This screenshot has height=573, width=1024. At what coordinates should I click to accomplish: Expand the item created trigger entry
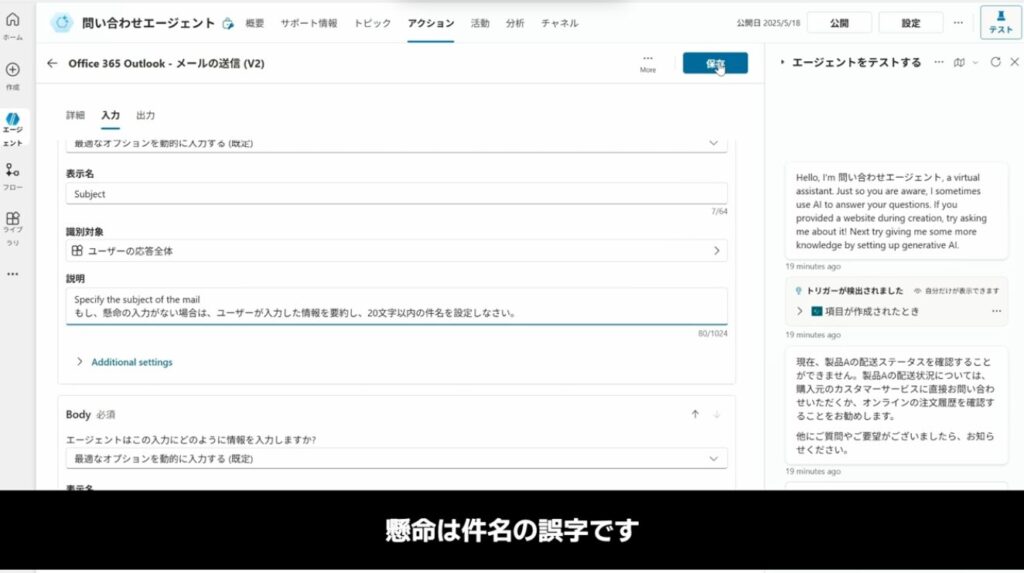800,311
